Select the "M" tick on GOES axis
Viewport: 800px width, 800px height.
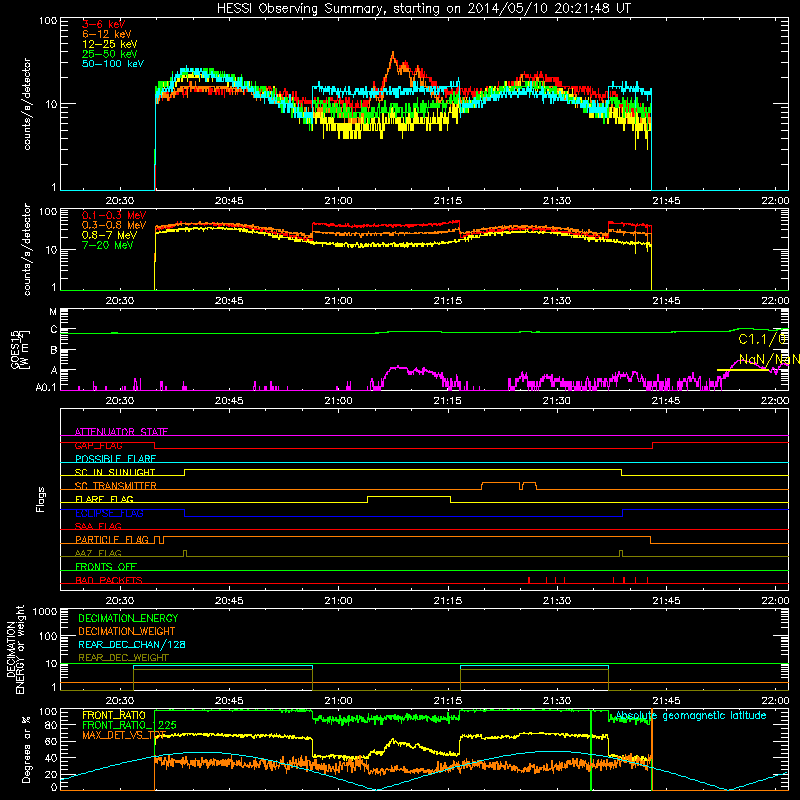click(53, 312)
